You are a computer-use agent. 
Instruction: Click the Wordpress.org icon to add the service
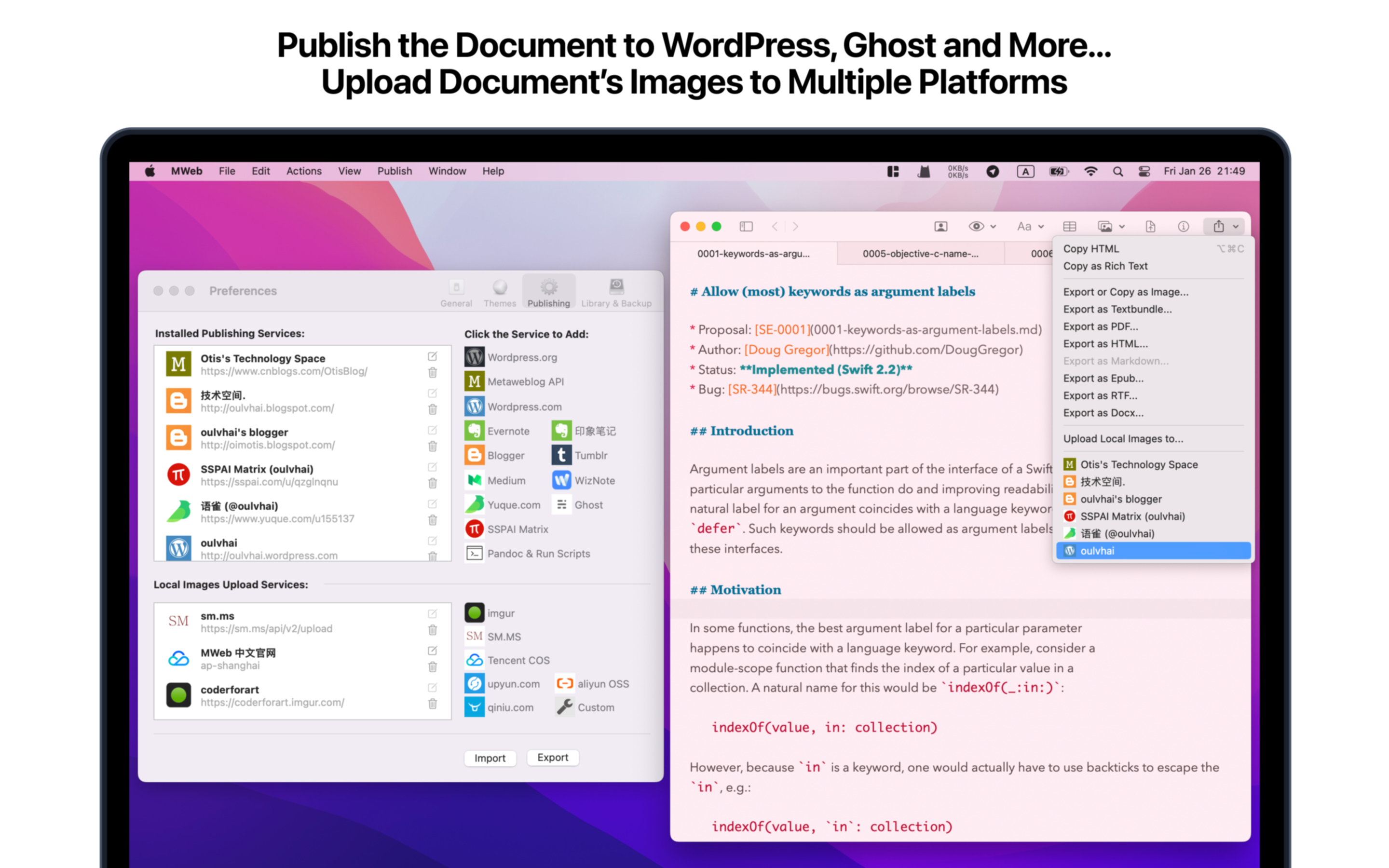(474, 356)
